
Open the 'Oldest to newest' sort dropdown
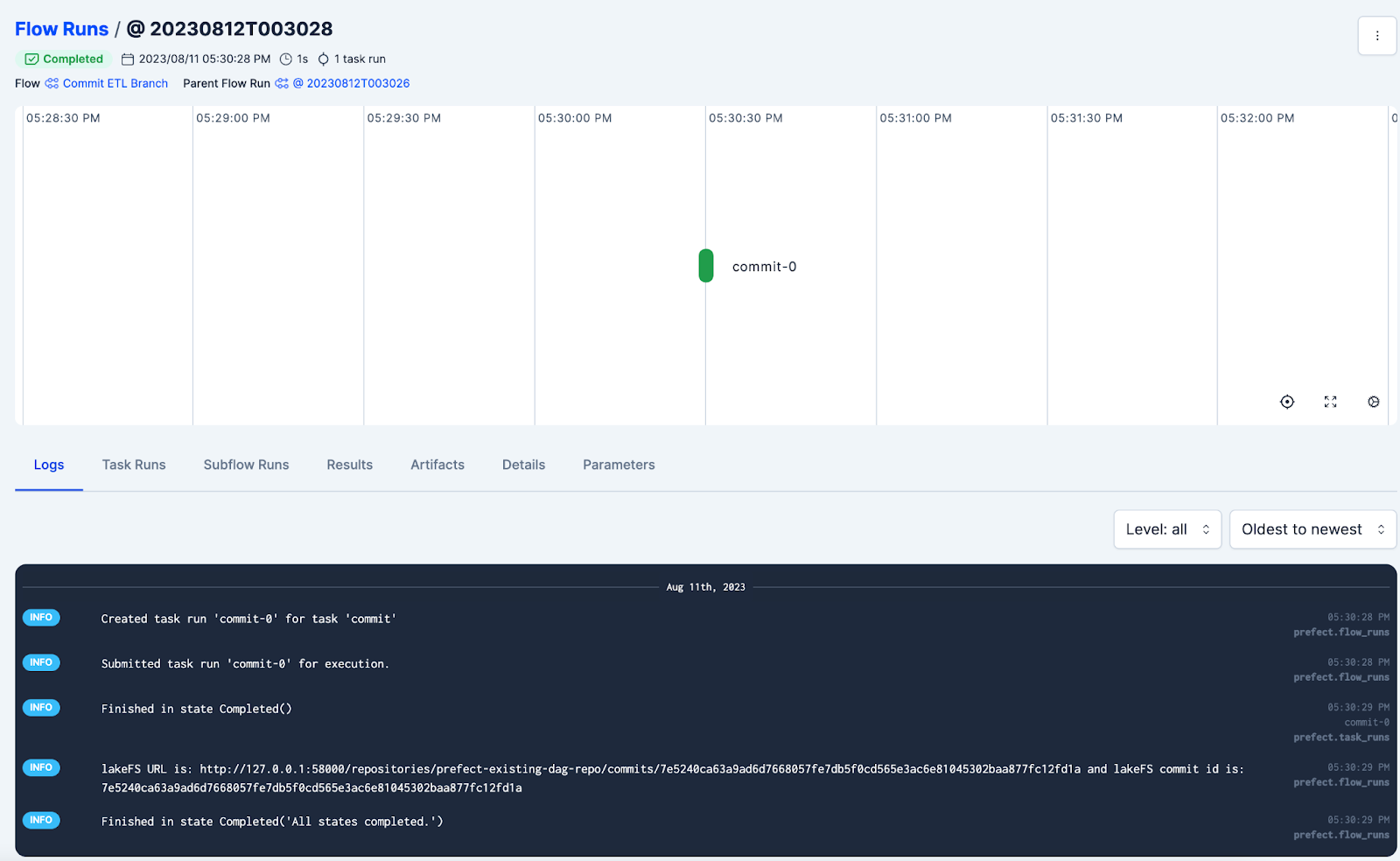click(x=1312, y=529)
